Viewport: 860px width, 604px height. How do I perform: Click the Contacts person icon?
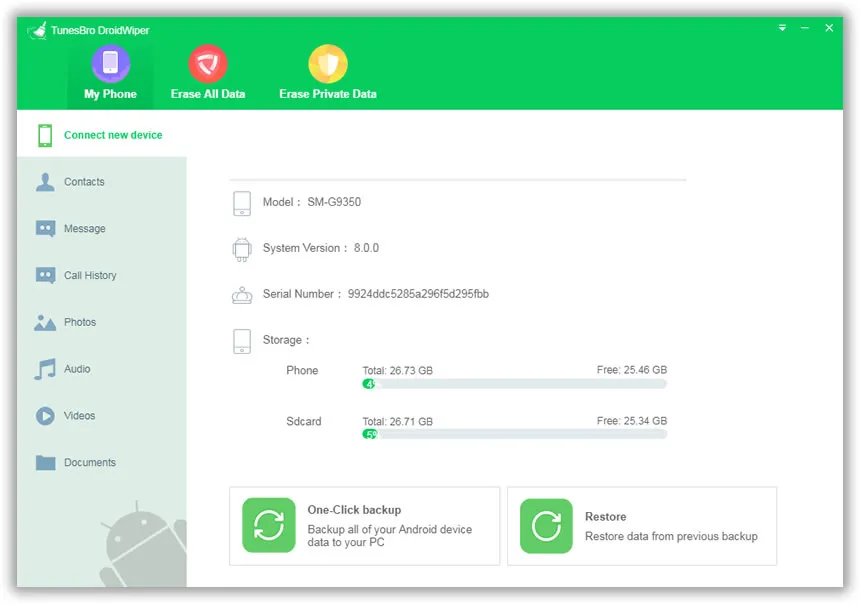(x=45, y=182)
